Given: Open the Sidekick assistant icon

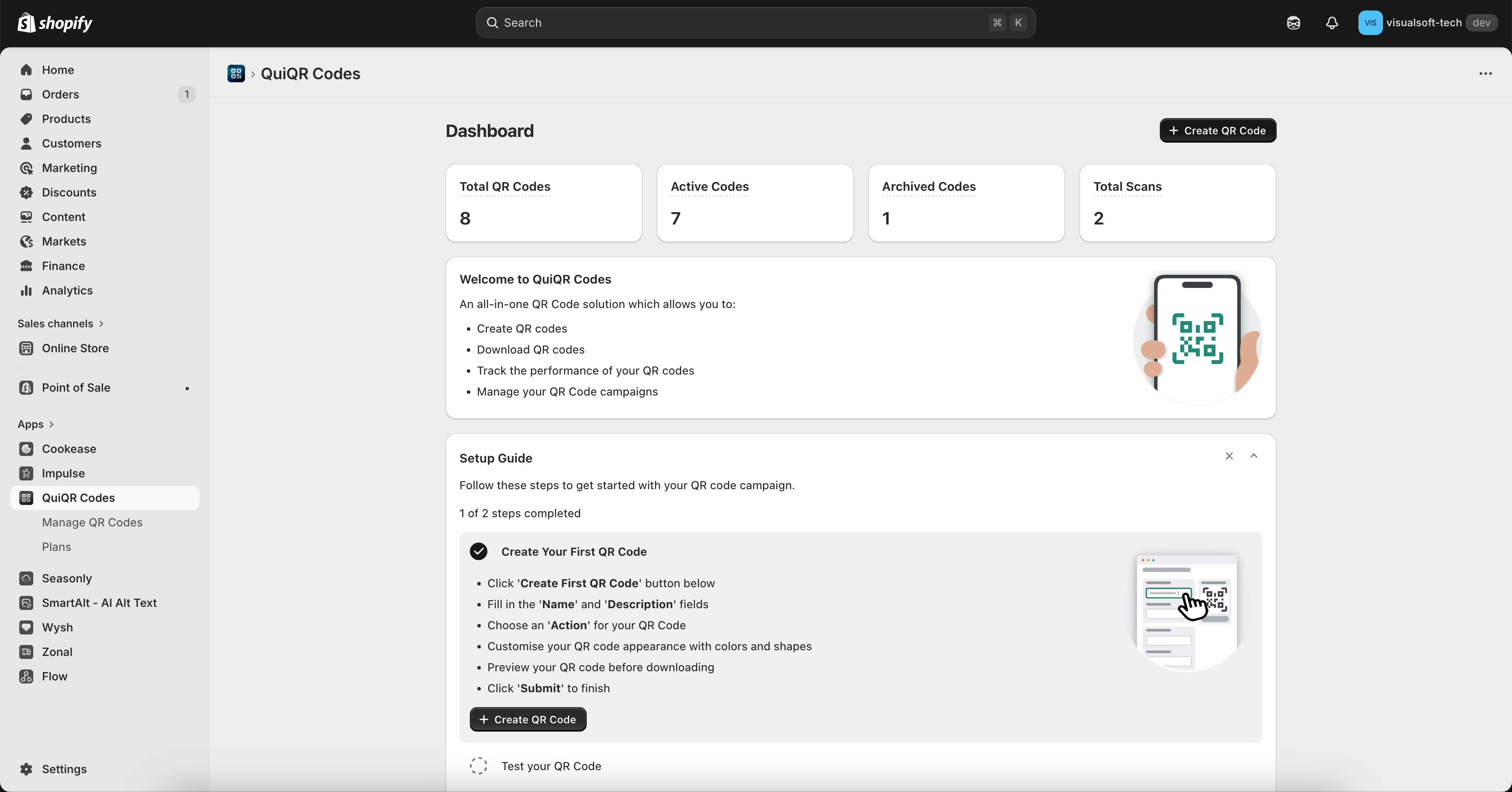Looking at the screenshot, I should click(1294, 23).
